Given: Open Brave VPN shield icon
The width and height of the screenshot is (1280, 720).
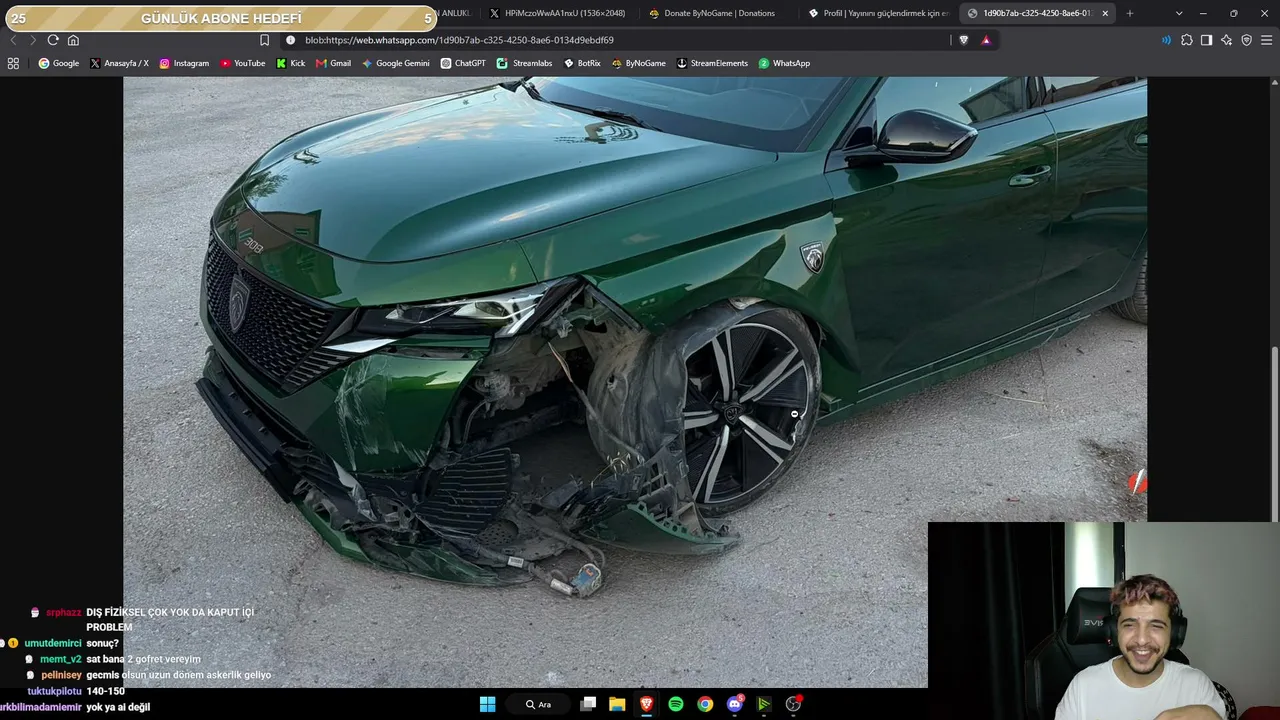Looking at the screenshot, I should click(1246, 40).
